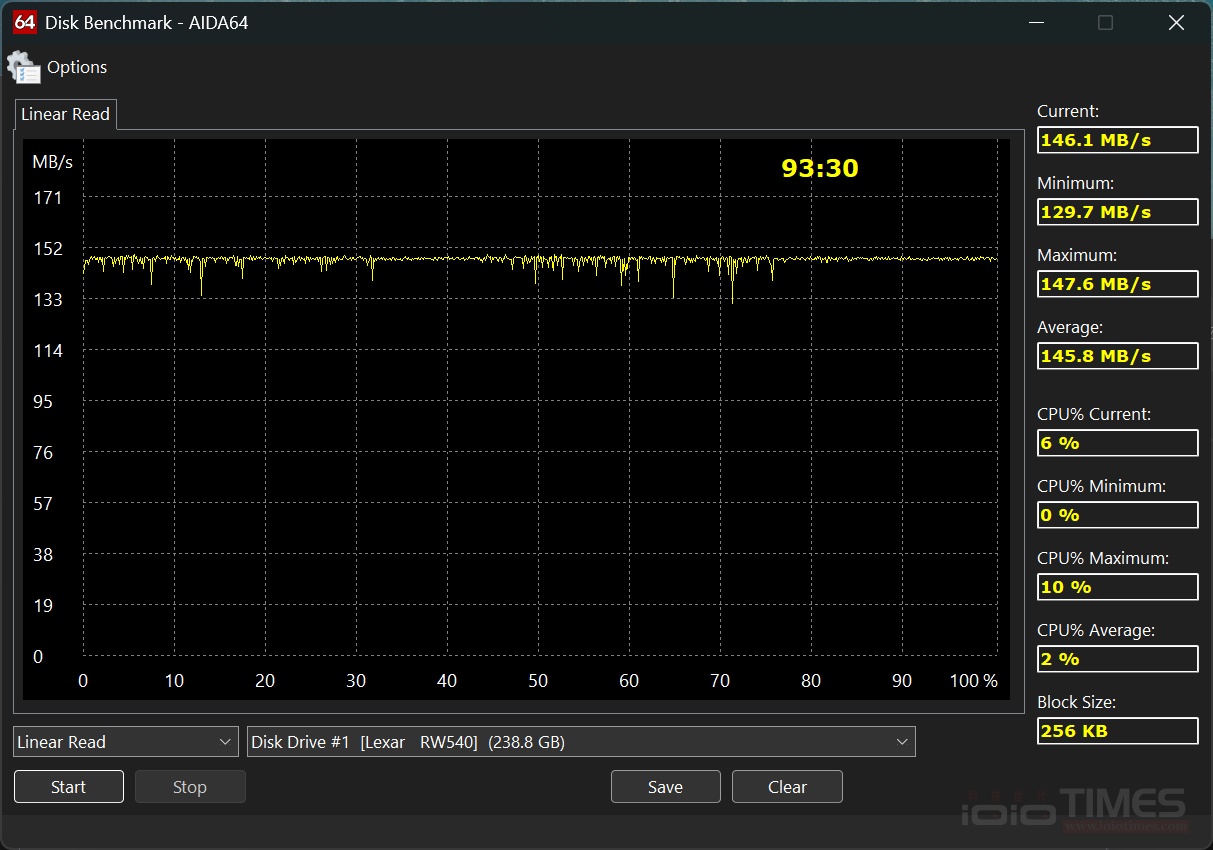Select the Linear Read tab
Image resolution: width=1213 pixels, height=850 pixels.
tap(65, 114)
